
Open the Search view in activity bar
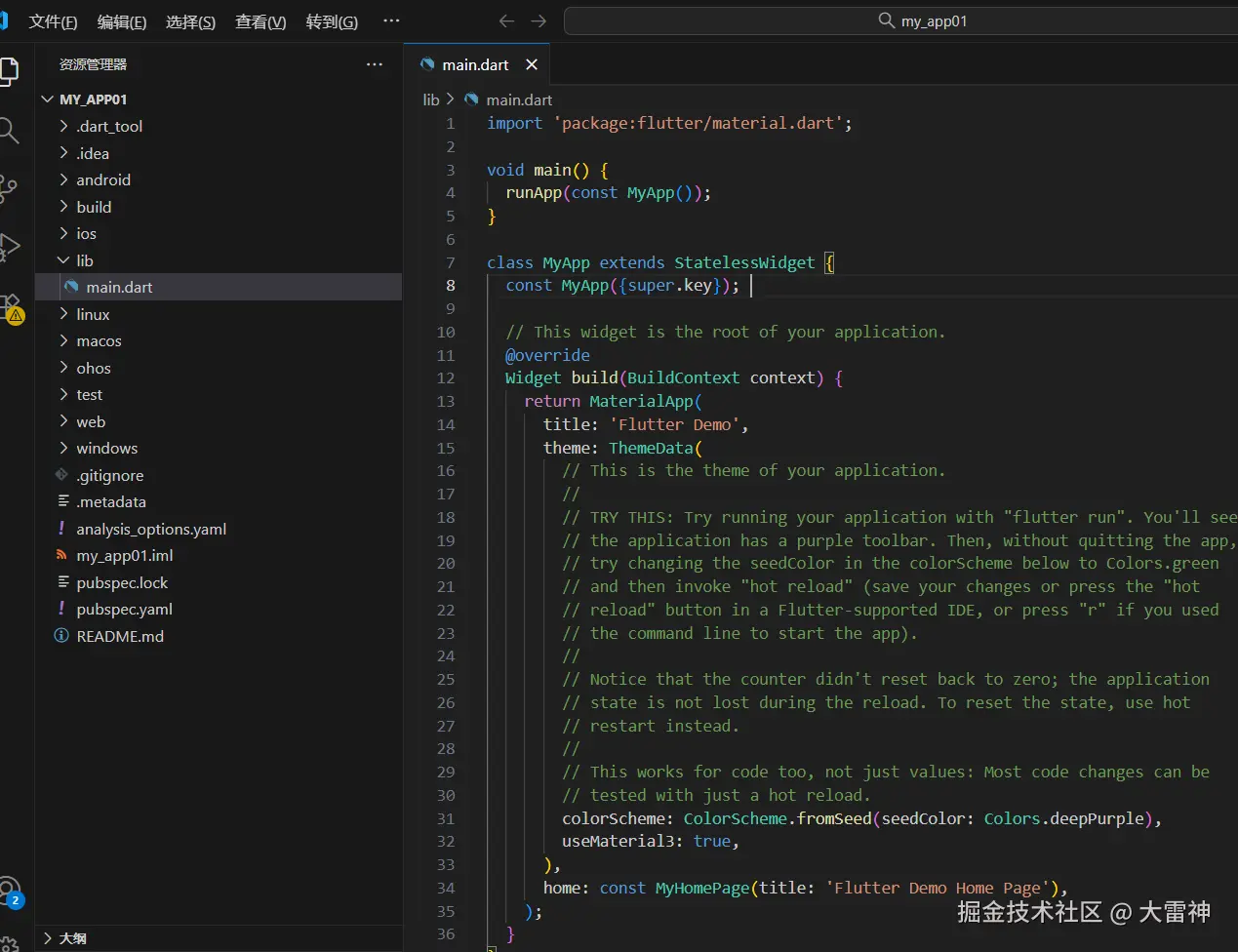click(x=9, y=130)
